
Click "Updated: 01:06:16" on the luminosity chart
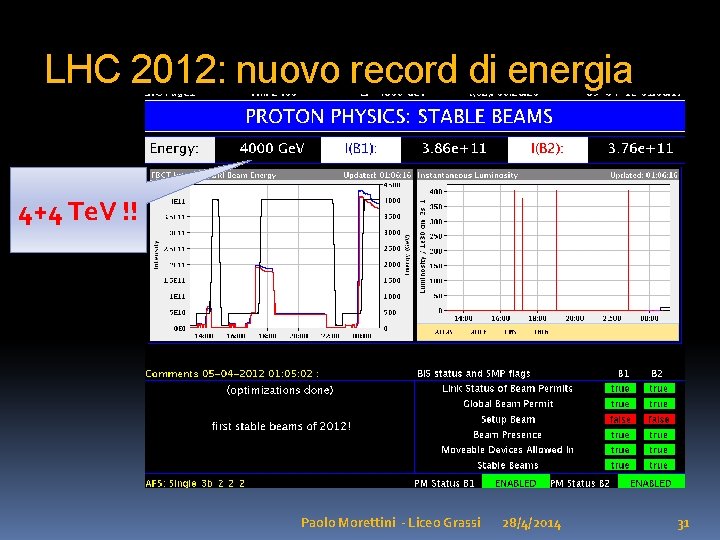click(x=643, y=175)
